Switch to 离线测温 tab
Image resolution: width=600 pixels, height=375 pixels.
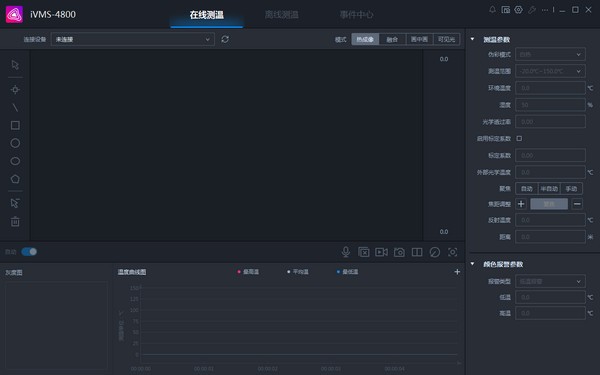(x=282, y=15)
